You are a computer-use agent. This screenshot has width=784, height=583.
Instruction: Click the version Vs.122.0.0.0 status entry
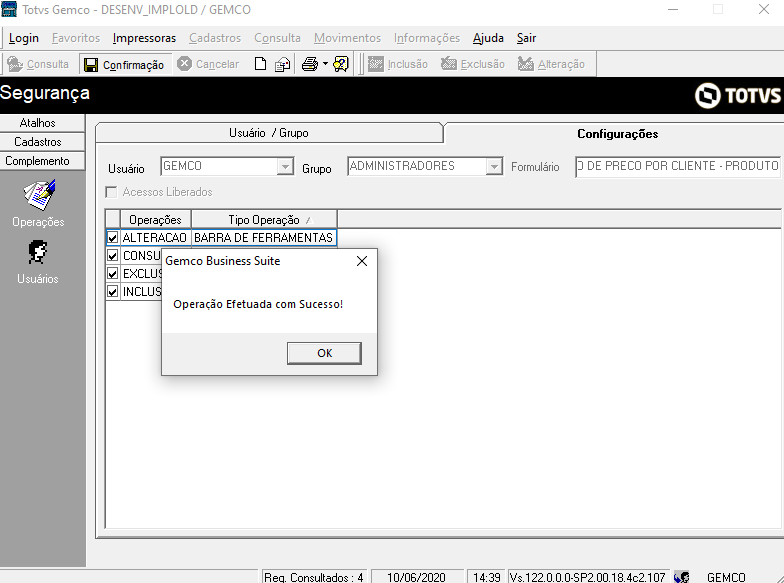(x=588, y=577)
